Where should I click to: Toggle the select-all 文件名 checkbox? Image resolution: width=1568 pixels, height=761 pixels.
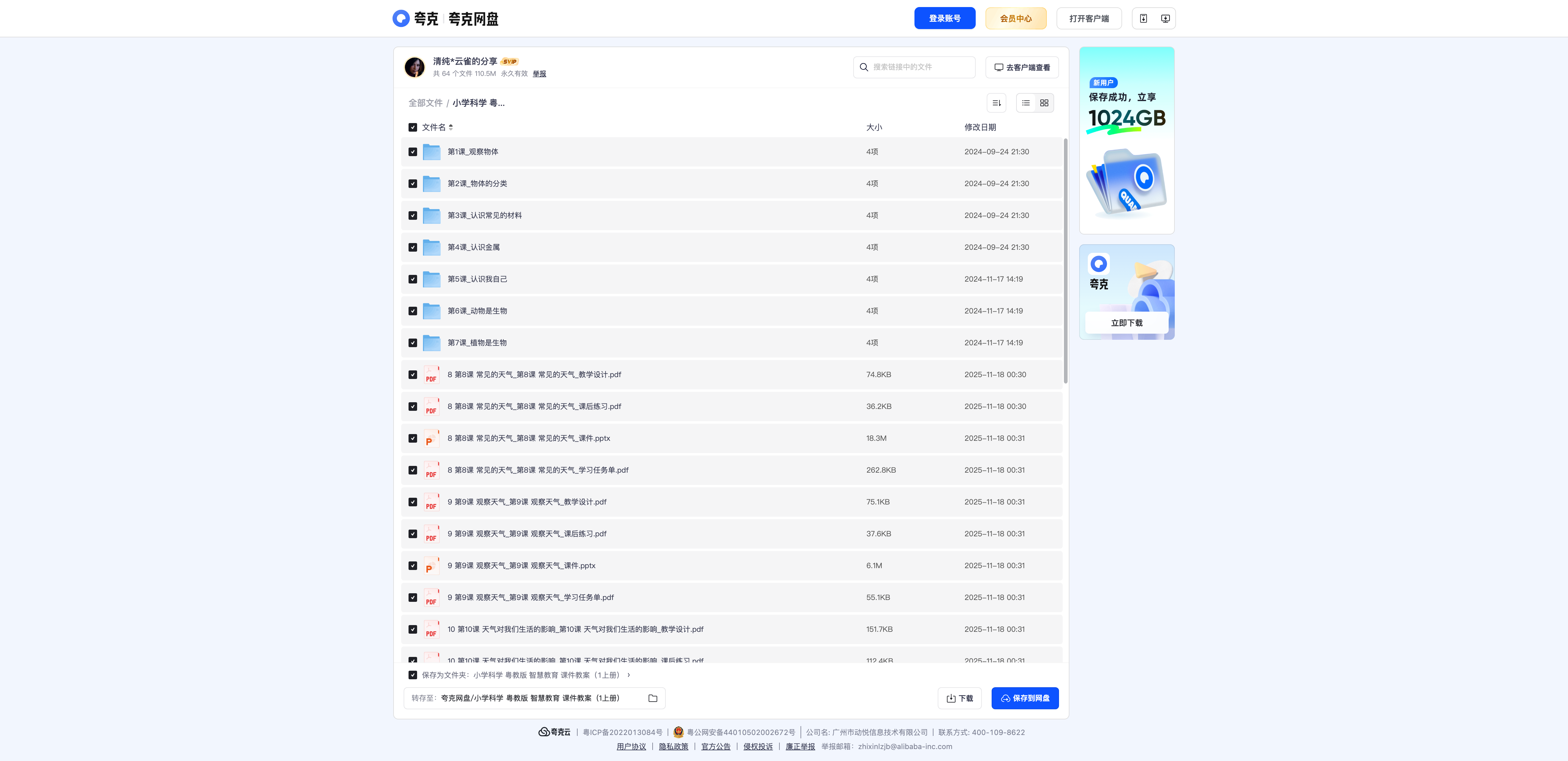(413, 127)
